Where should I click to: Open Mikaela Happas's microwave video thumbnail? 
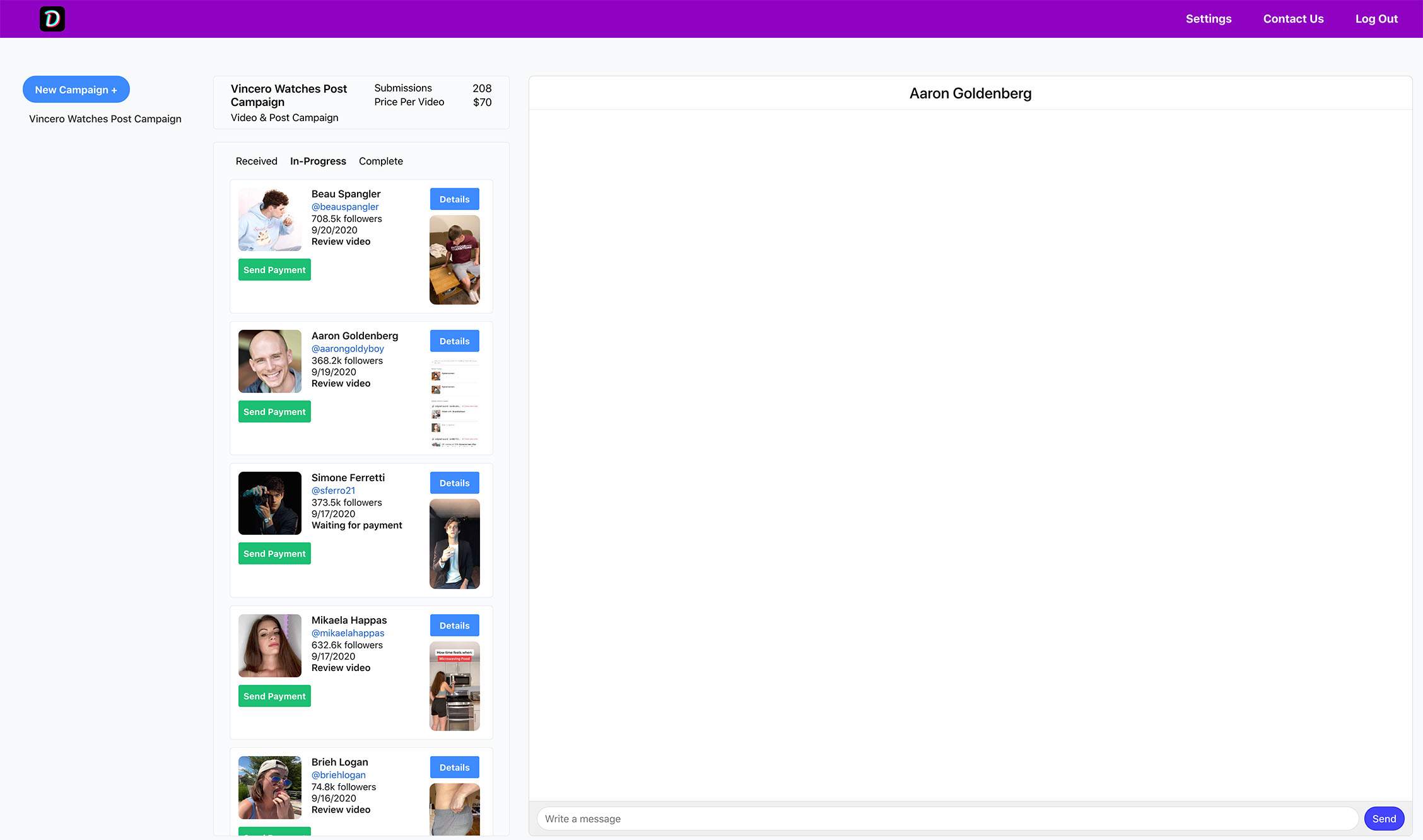[454, 686]
